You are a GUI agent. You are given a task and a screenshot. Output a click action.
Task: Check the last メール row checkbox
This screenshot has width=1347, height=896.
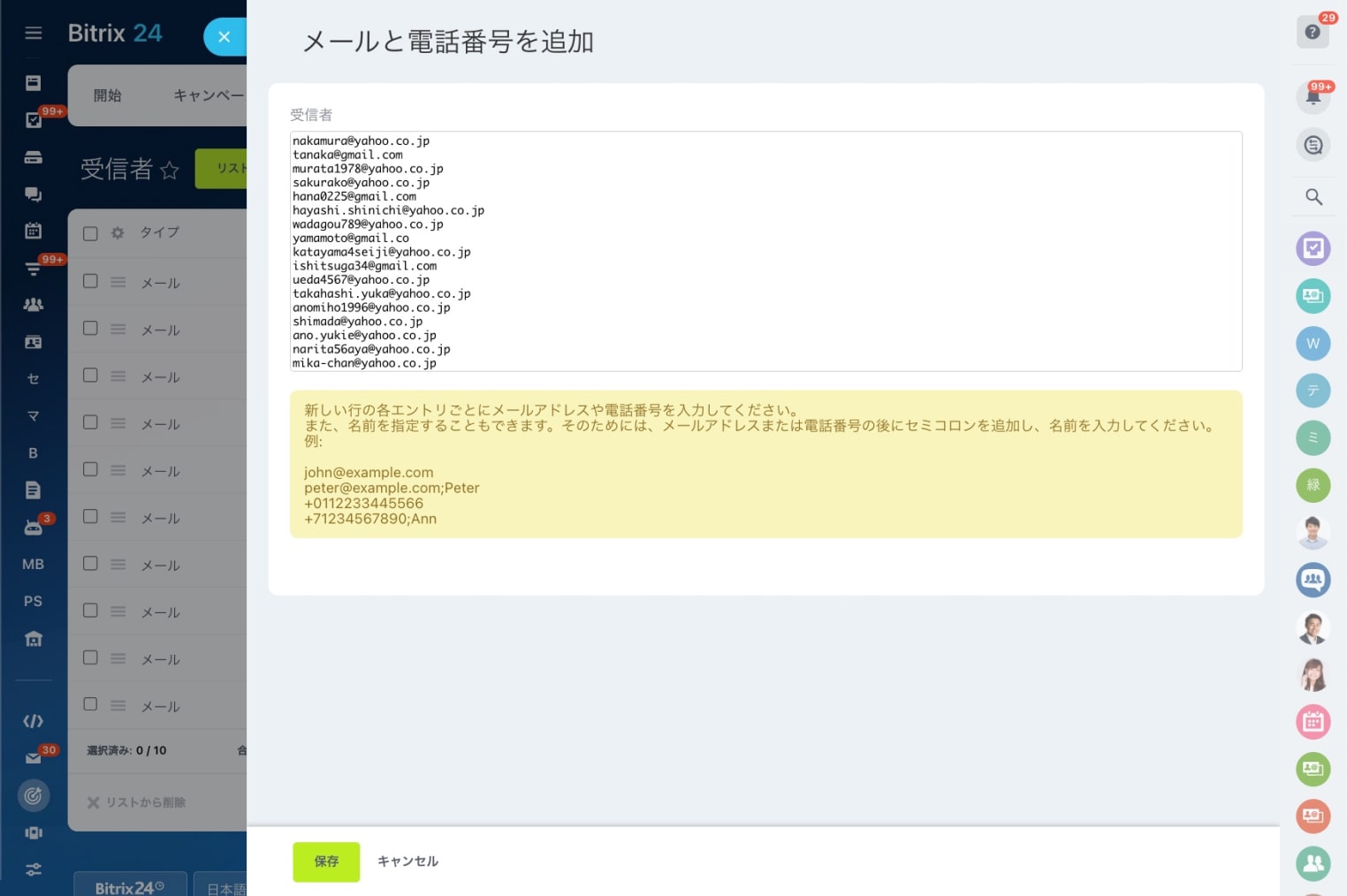90,704
